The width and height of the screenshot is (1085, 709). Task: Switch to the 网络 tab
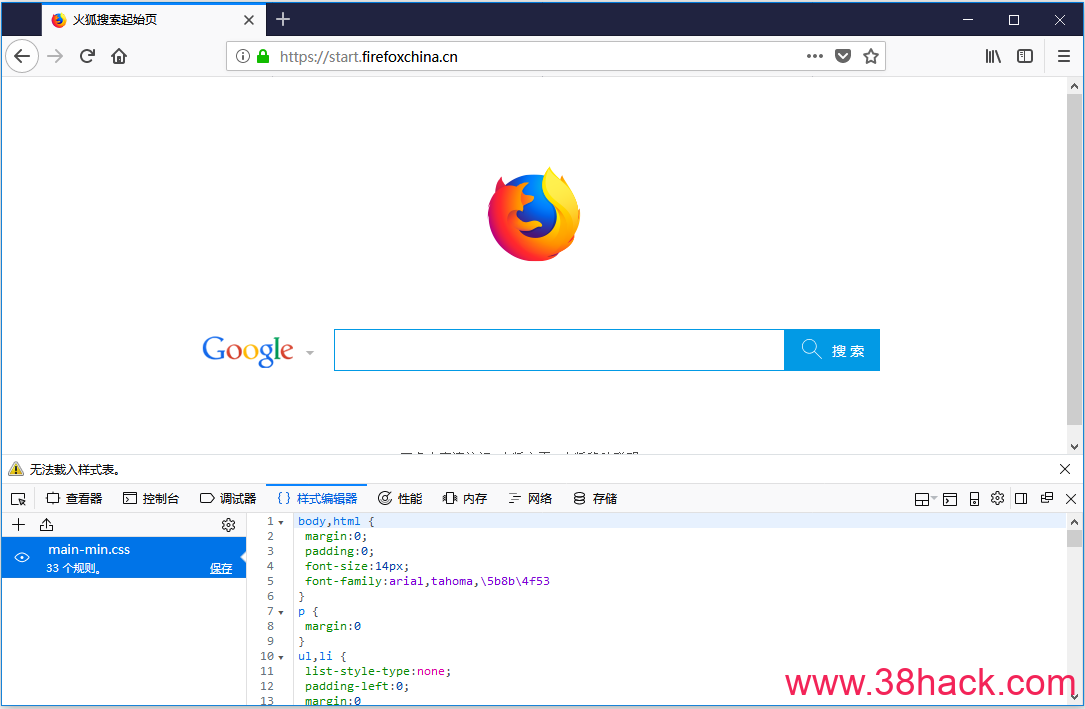coord(530,499)
